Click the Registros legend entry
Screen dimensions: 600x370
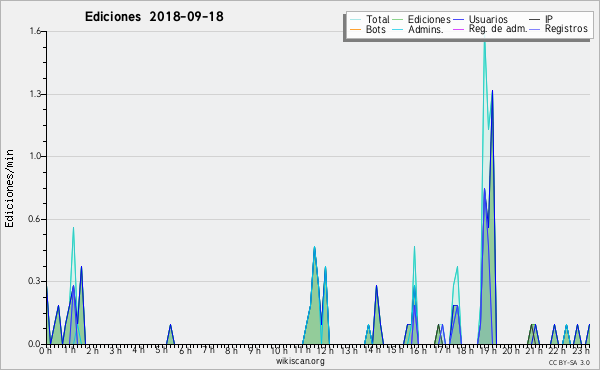[x=559, y=29]
